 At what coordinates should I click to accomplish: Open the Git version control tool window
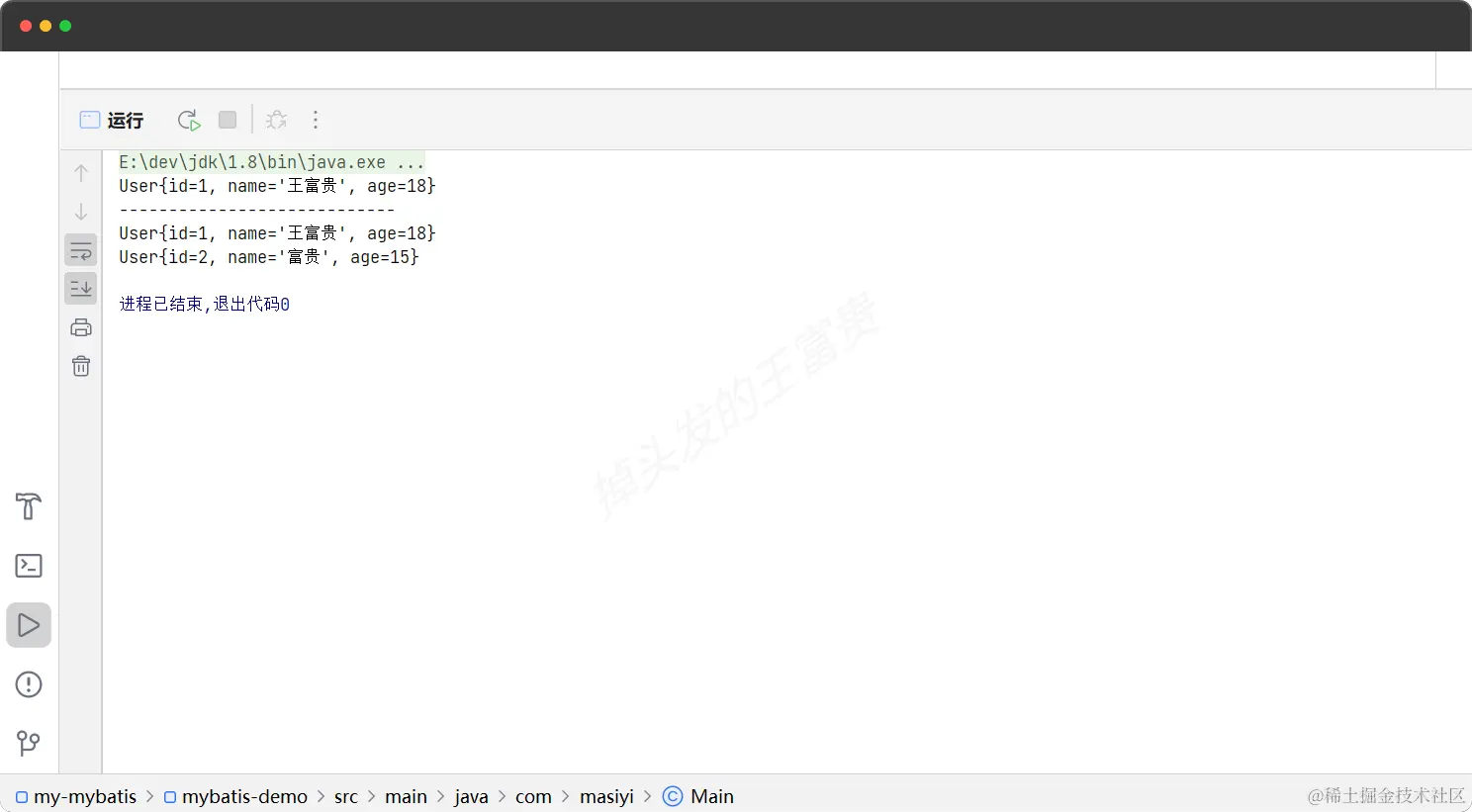[x=29, y=743]
